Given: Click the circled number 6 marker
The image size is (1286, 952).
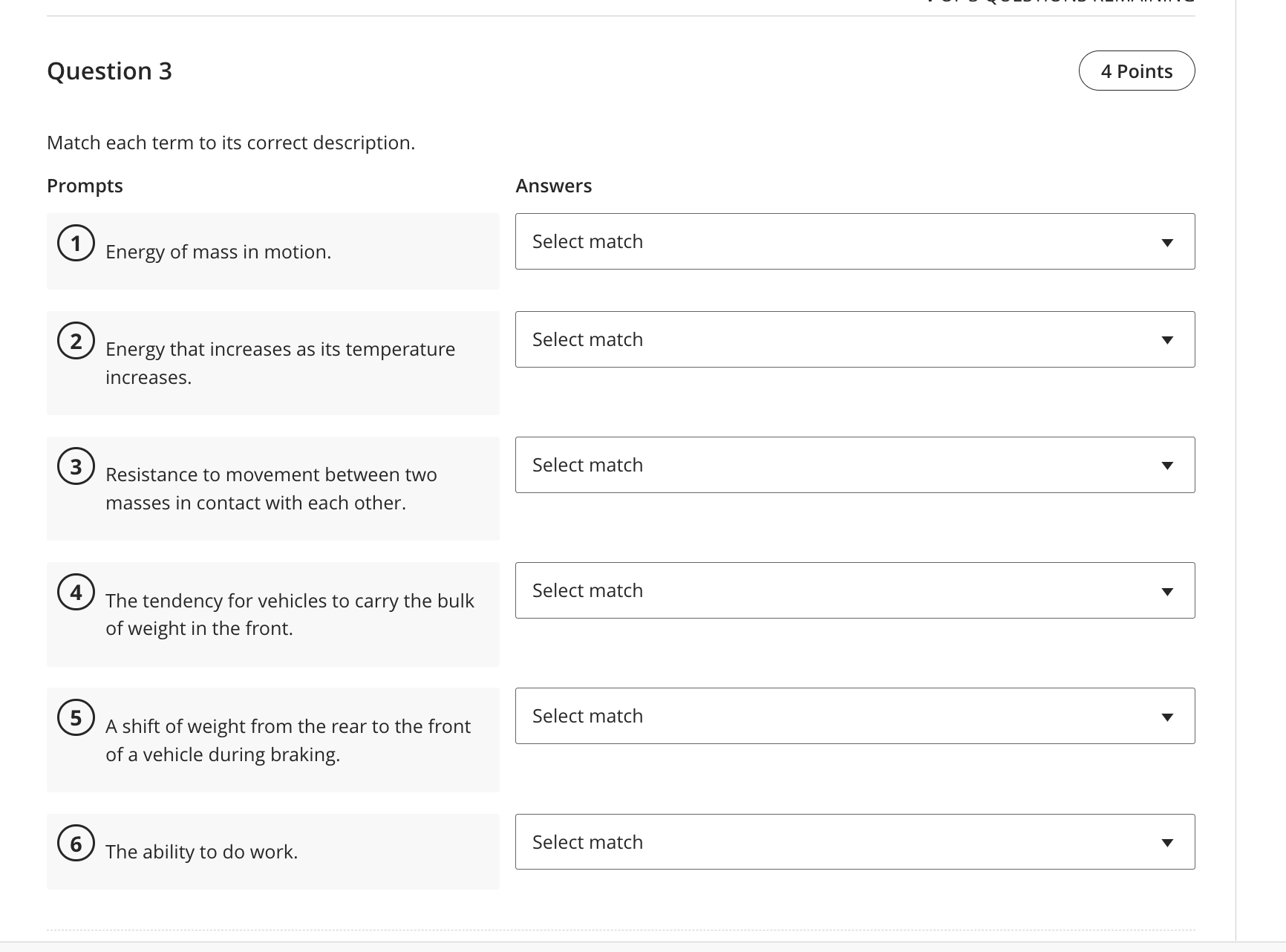Looking at the screenshot, I should [76, 844].
